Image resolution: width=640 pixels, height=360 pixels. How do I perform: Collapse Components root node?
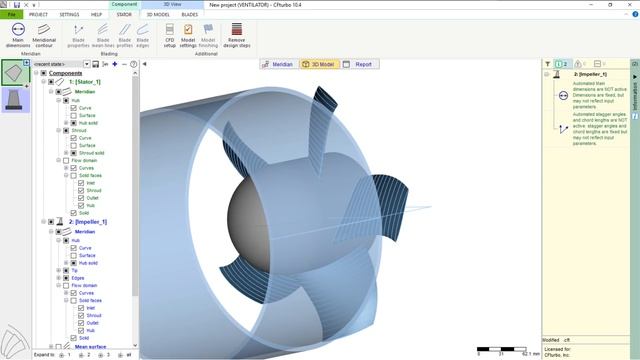[x=36, y=73]
